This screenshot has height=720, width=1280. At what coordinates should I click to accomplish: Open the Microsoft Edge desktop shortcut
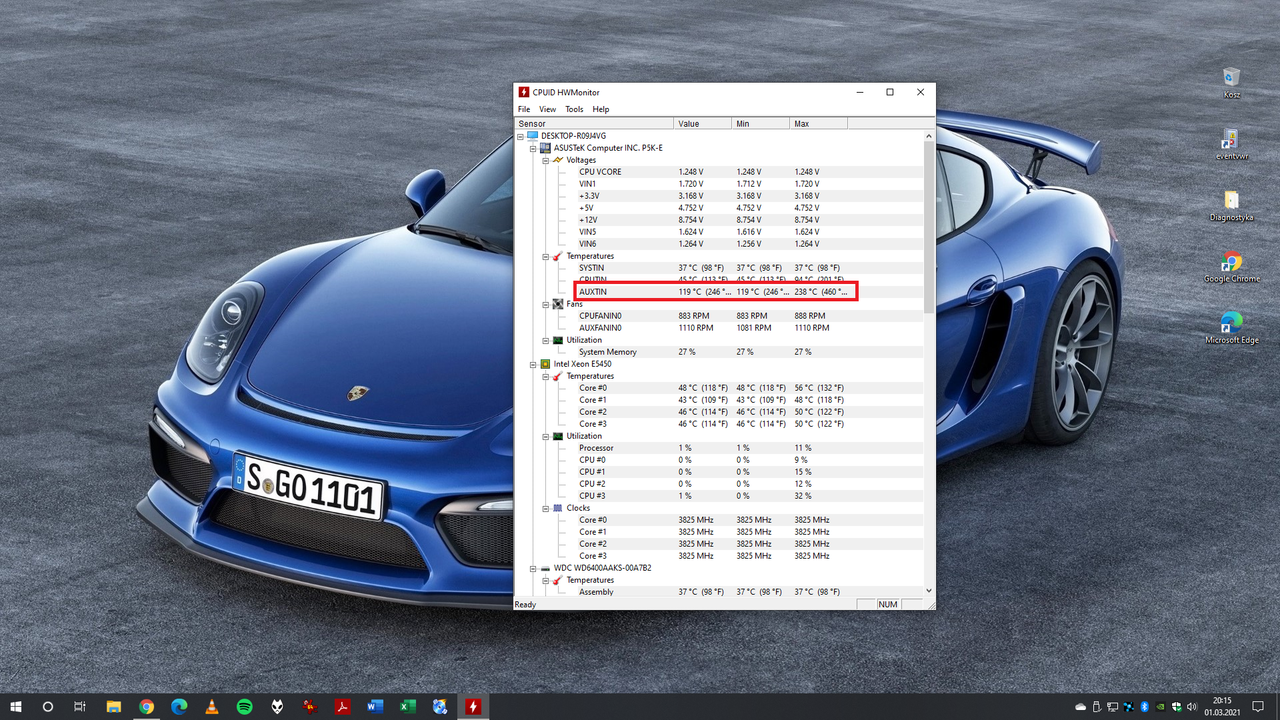click(x=1231, y=328)
